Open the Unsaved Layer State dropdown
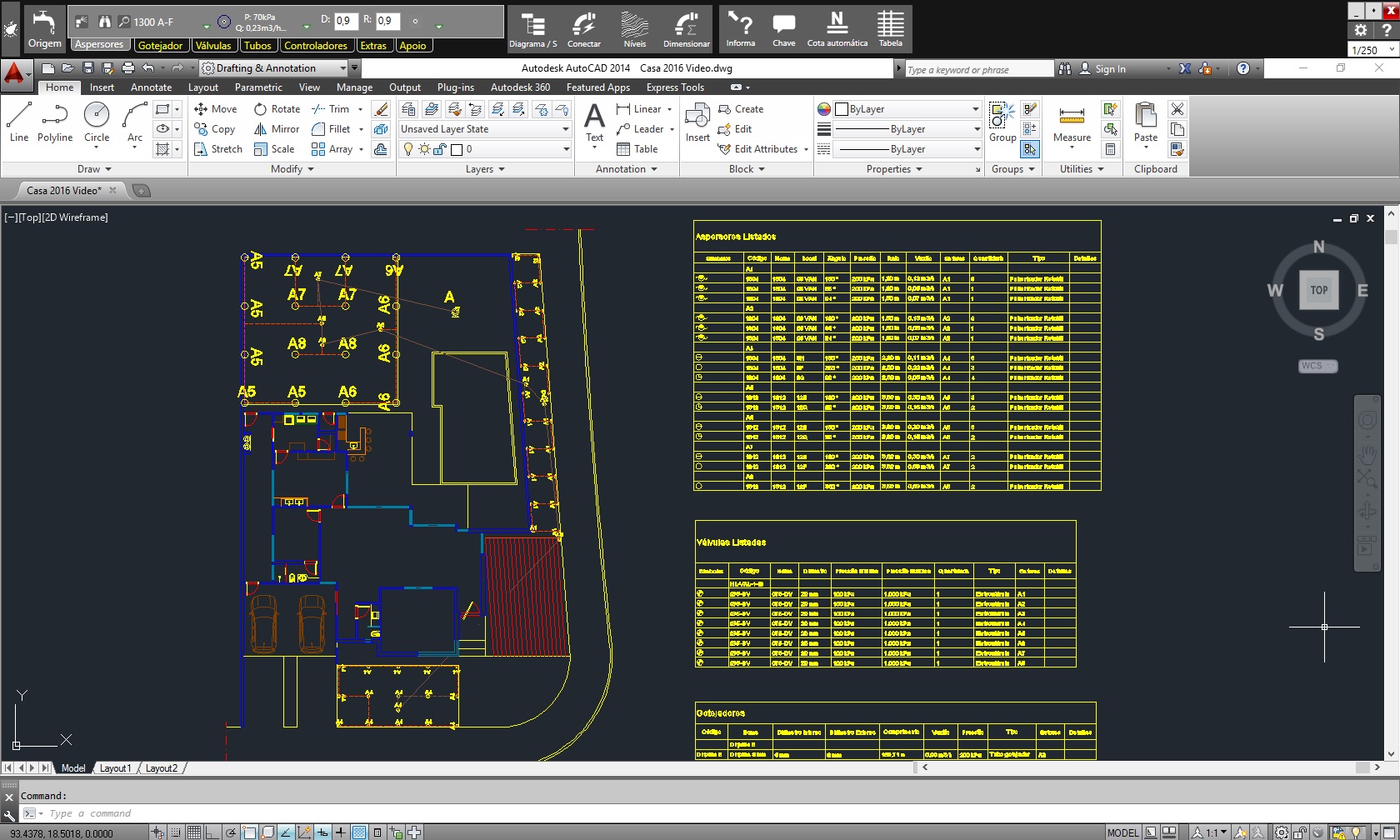Image resolution: width=1400 pixels, height=840 pixels. click(x=484, y=129)
